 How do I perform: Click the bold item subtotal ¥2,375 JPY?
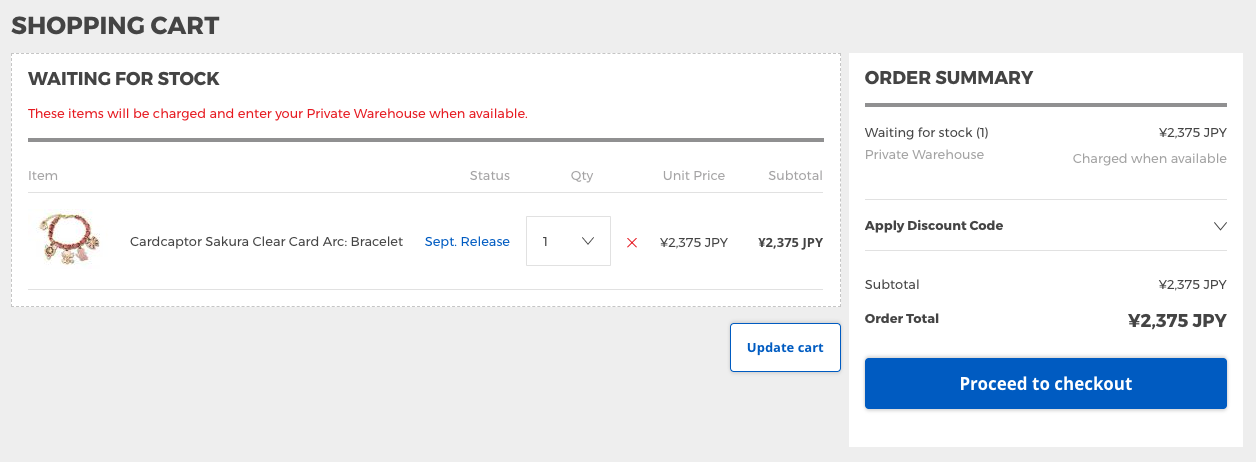click(790, 242)
